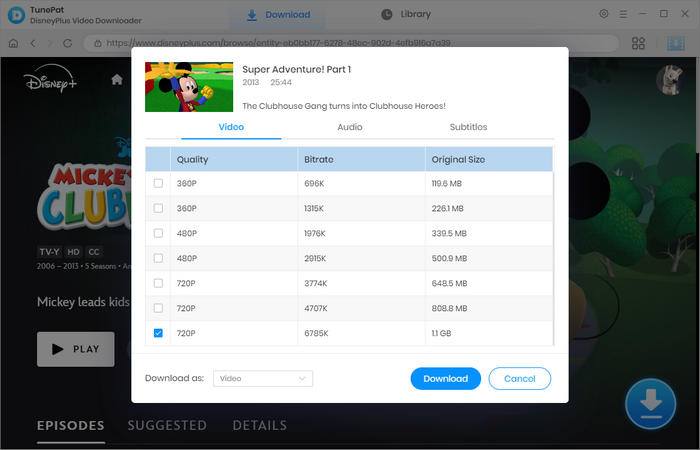Viewport: 700px width, 450px height.
Task: Click the browser home icon
Action: point(14,44)
